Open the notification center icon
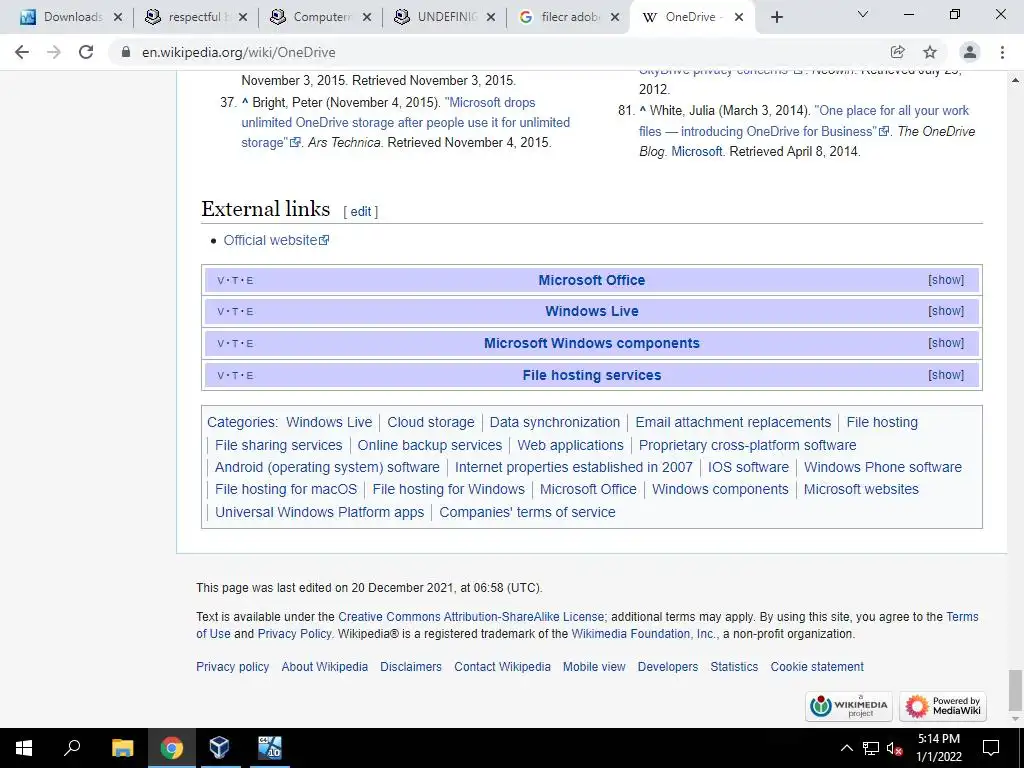1024x768 pixels. pos(991,748)
